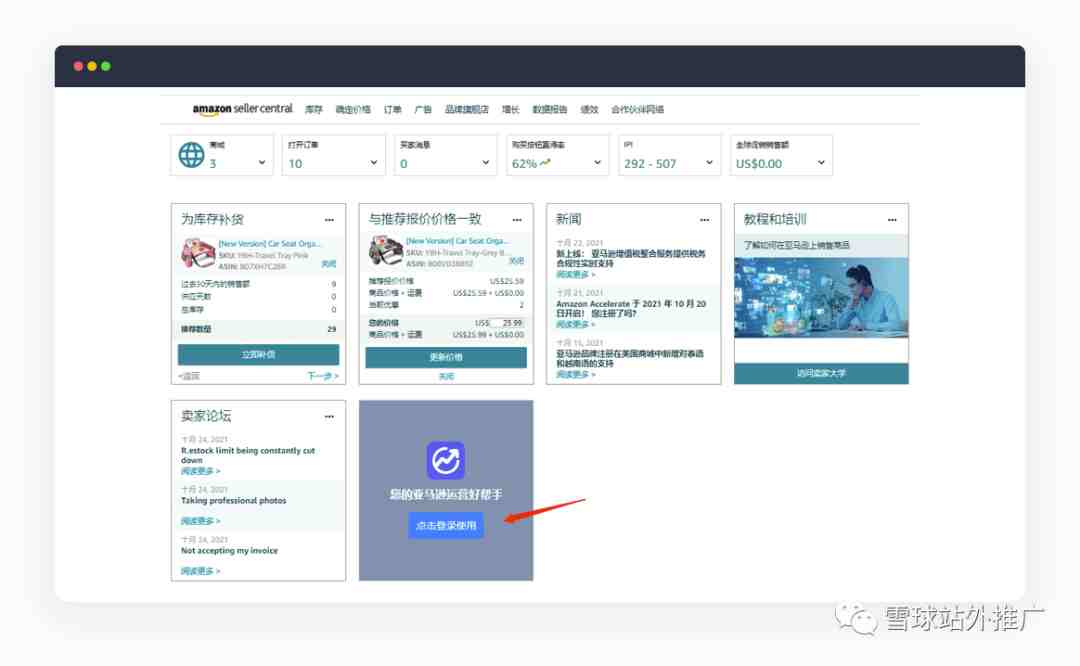The height and width of the screenshot is (666, 1080).
Task: Click the 'Not accepting my invoice' forum title
Action: (x=229, y=551)
